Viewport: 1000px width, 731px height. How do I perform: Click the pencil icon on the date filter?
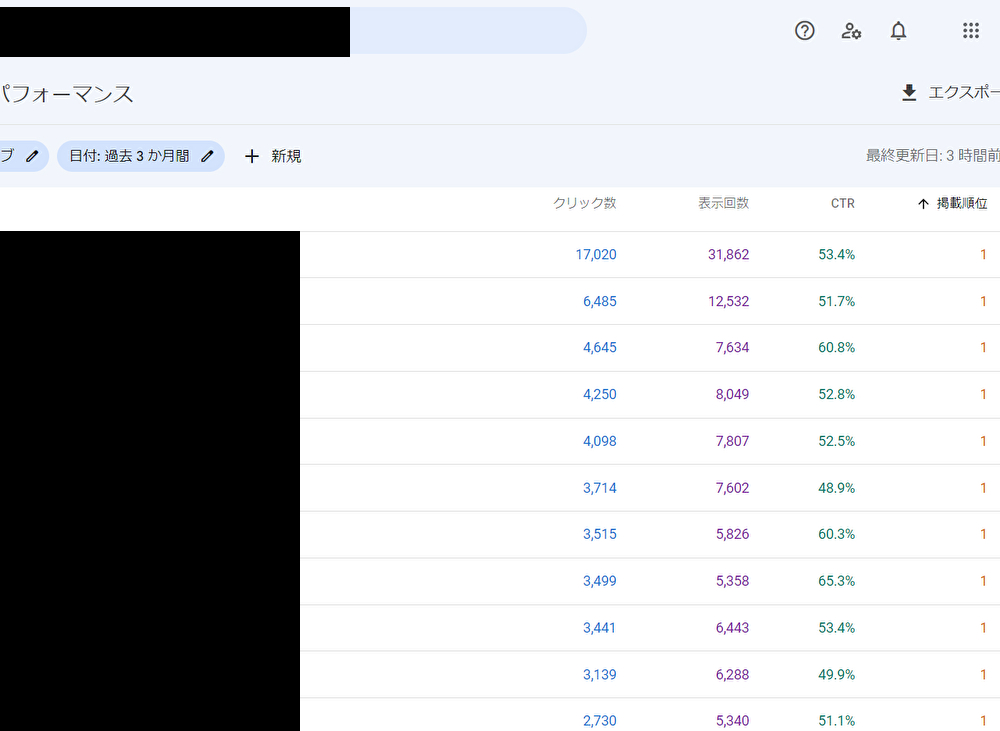click(207, 156)
